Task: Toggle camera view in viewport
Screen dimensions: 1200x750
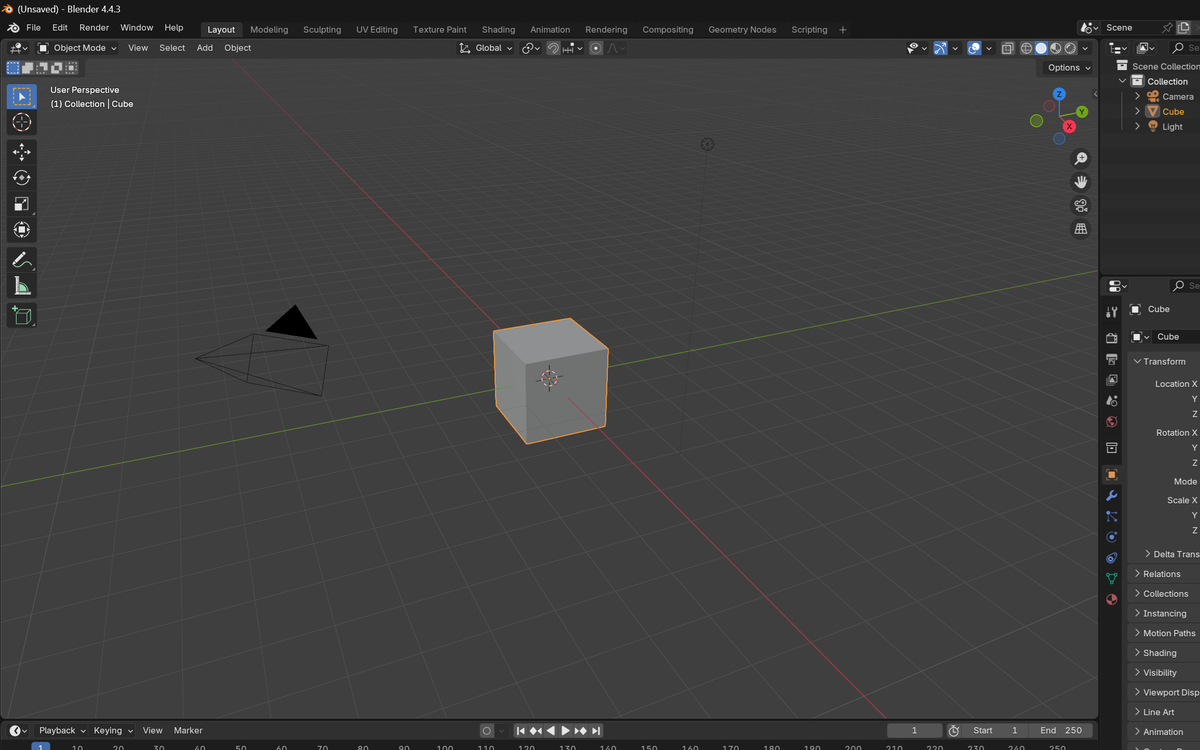Action: [1081, 206]
